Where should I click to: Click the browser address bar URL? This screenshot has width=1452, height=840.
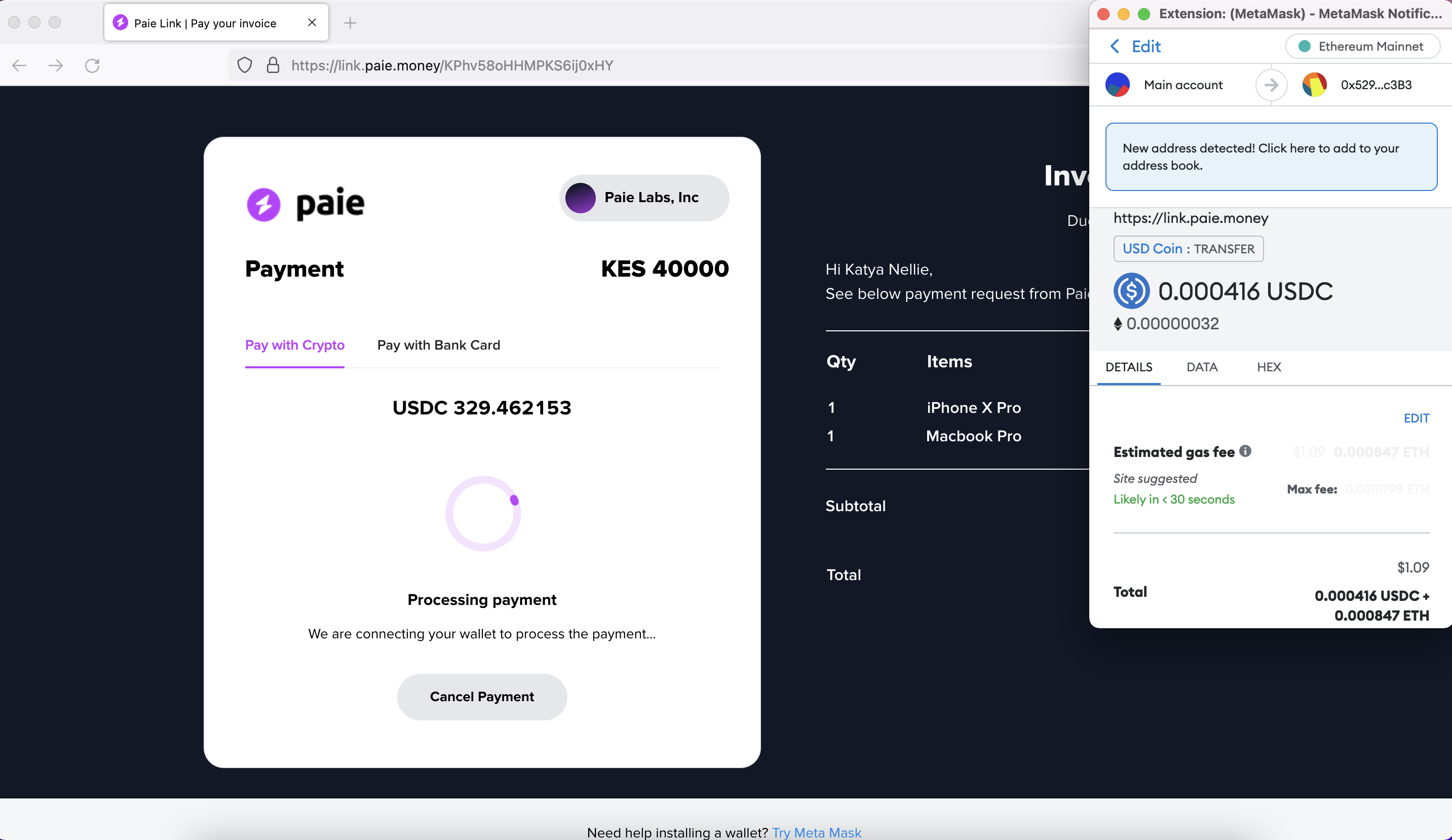[x=452, y=66]
